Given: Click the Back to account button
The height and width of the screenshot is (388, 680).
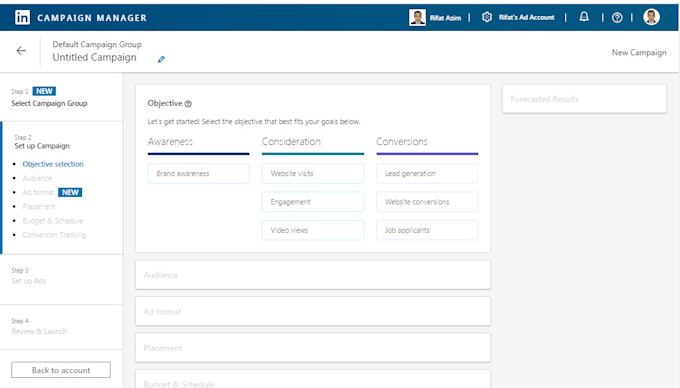Looking at the screenshot, I should point(61,370).
